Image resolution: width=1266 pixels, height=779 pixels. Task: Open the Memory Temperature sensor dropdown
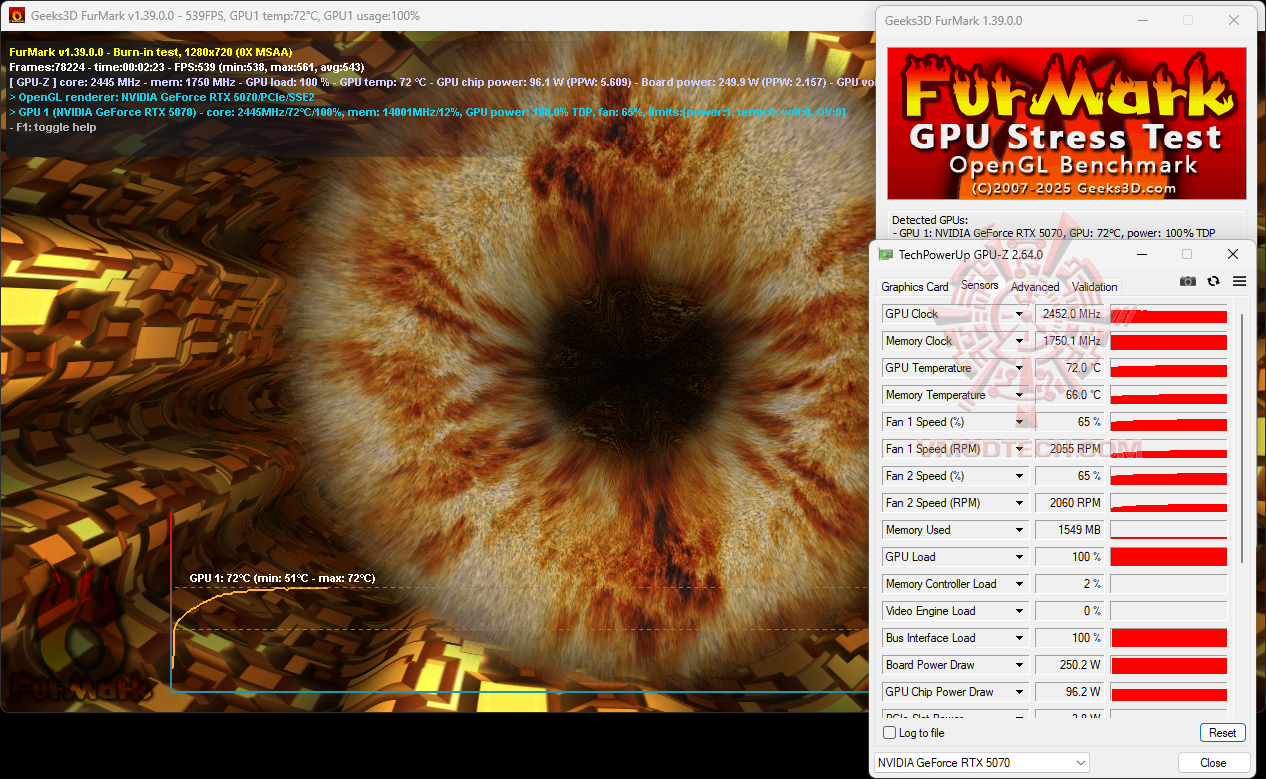coord(1019,395)
